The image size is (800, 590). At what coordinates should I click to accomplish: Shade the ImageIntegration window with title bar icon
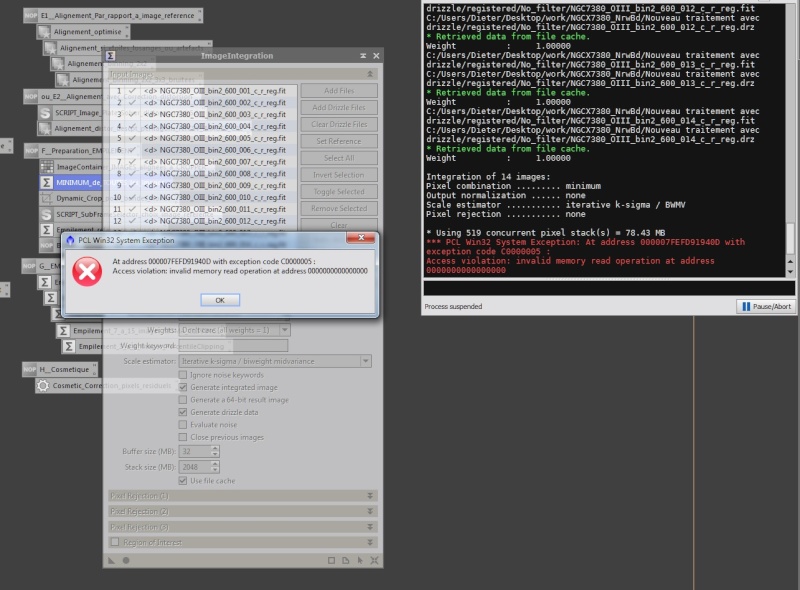click(363, 56)
